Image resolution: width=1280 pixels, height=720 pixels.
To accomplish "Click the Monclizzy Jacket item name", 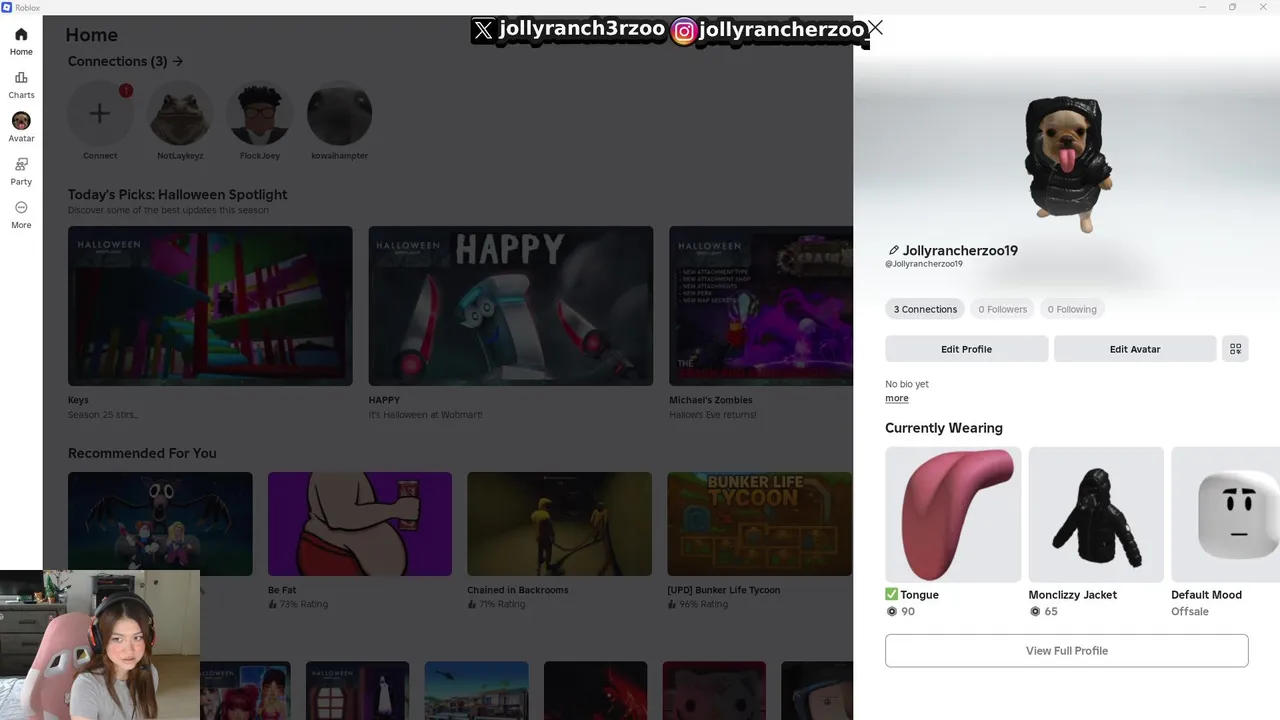I will point(1072,595).
